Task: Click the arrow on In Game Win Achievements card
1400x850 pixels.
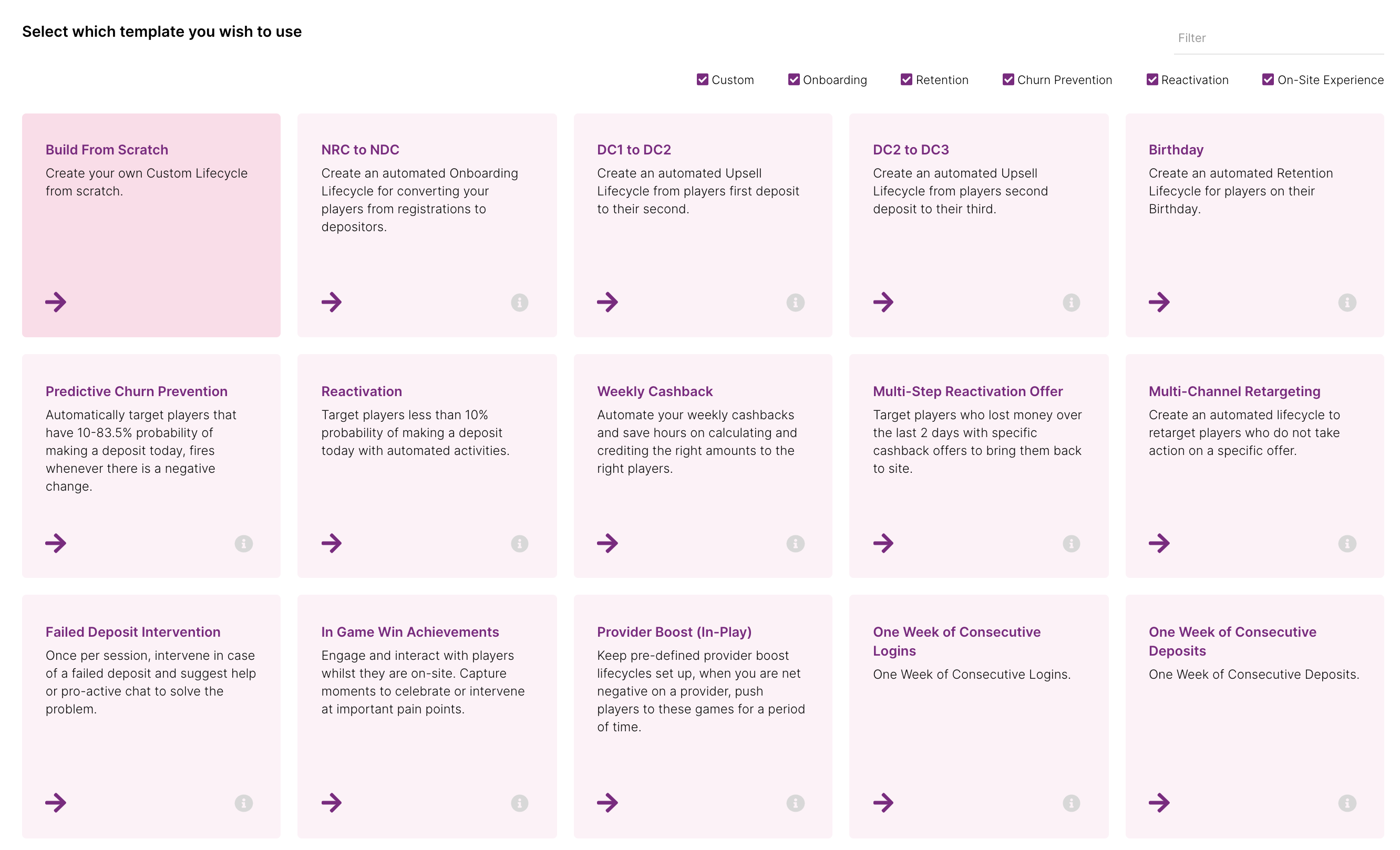Action: 331,802
